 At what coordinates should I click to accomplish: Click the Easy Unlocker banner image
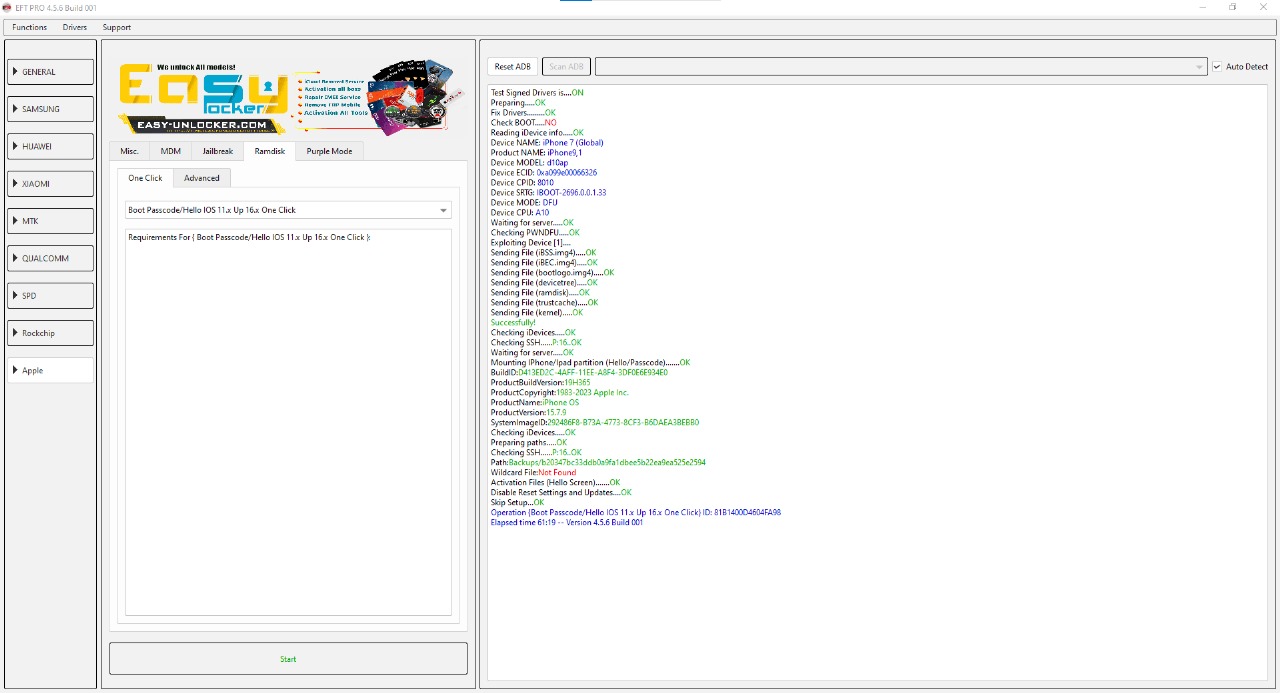tap(291, 97)
